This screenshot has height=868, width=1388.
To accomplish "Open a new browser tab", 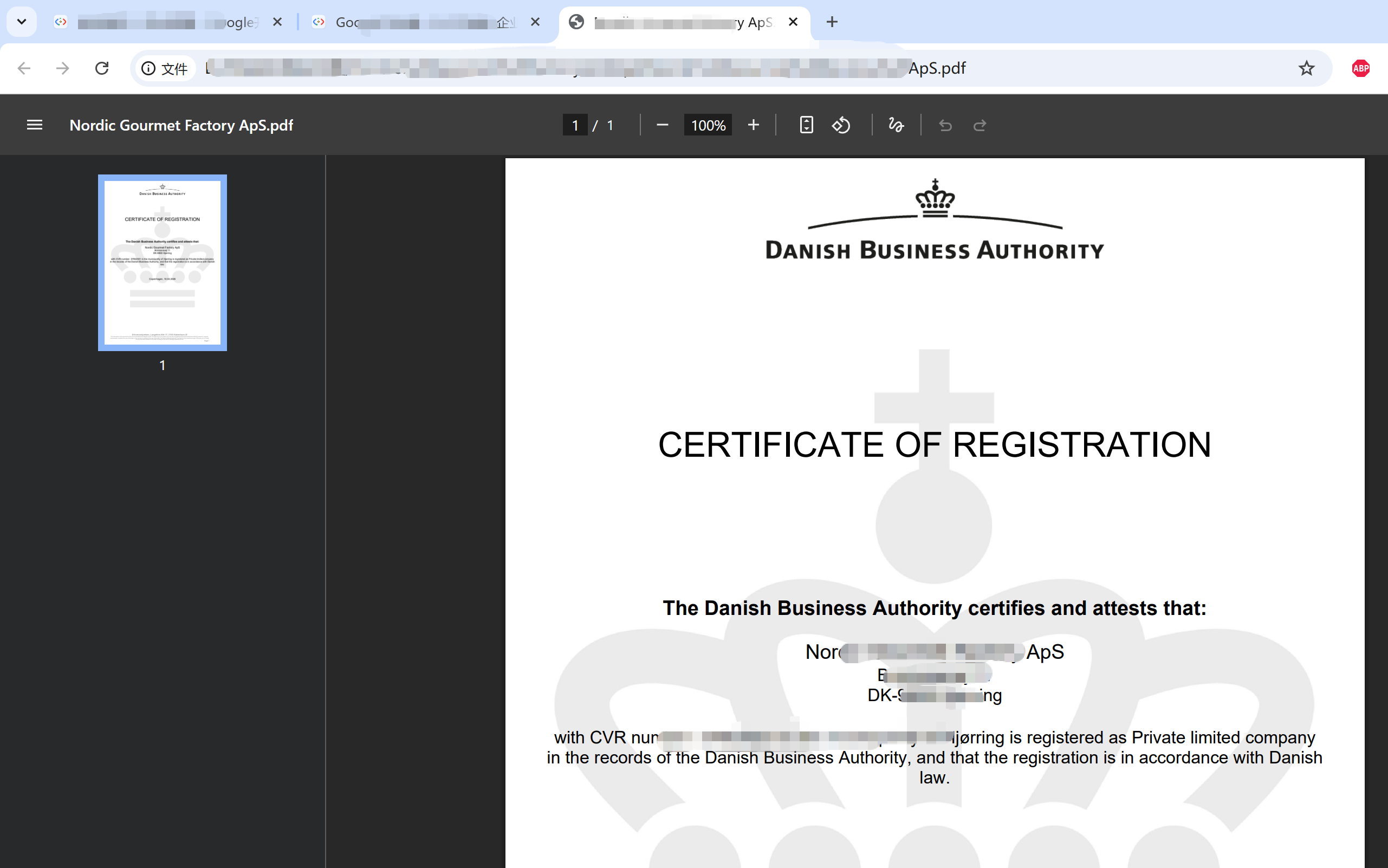I will [832, 22].
